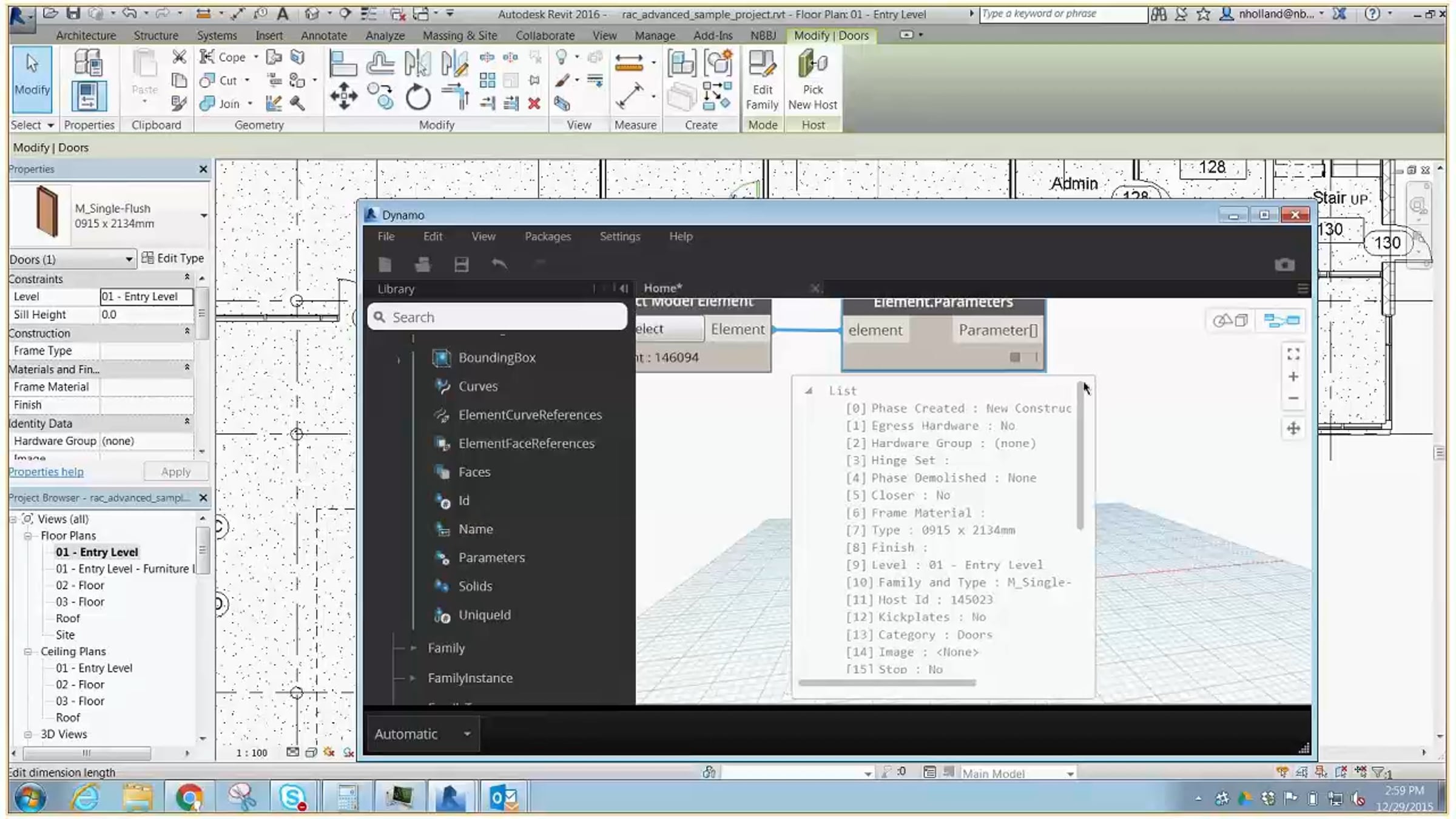Click the red Delete X tool
Viewport: 1456px width, 819px height.
(534, 104)
